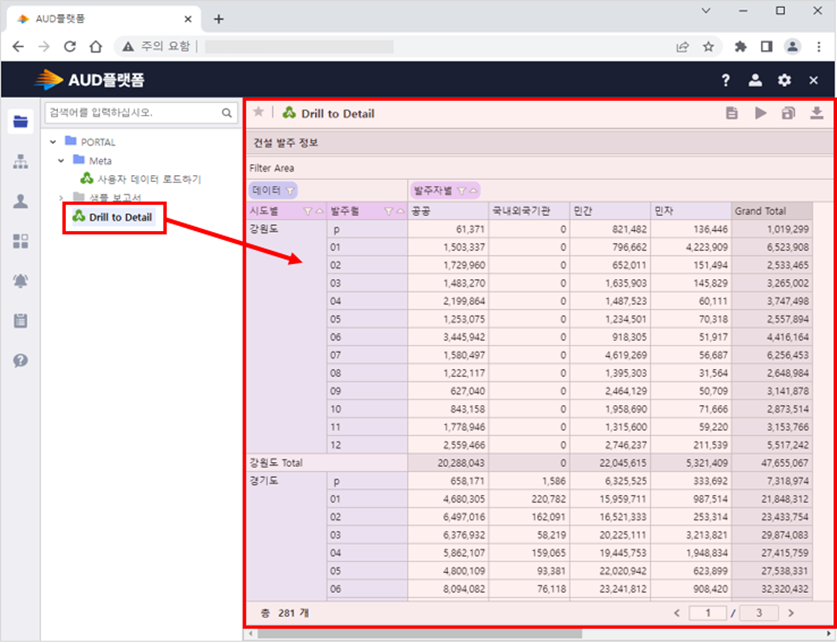Viewport: 837px width, 643px height.
Task: Click the 민간 column header
Action: [611, 211]
